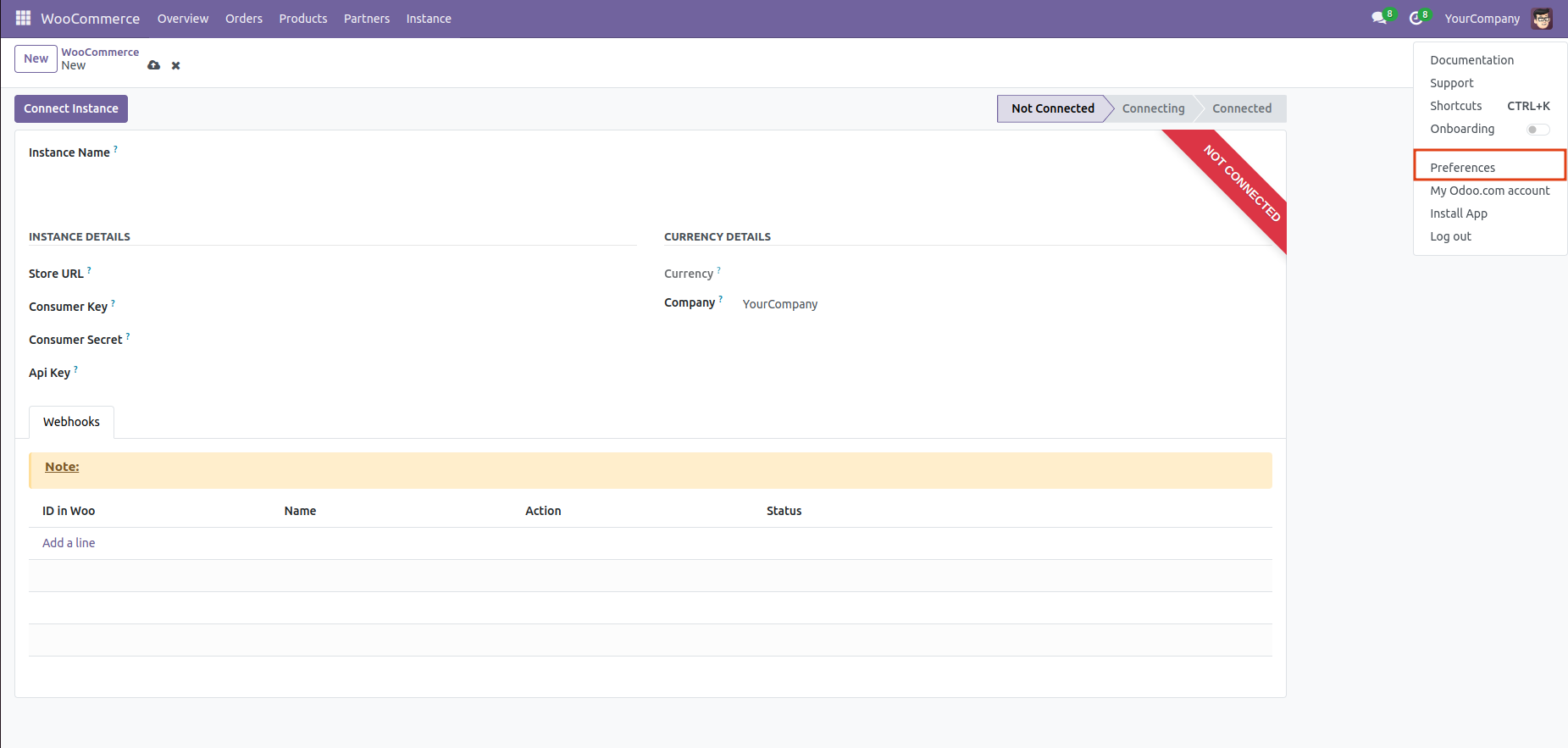
Task: Open the conversations message icon
Action: tap(1380, 19)
